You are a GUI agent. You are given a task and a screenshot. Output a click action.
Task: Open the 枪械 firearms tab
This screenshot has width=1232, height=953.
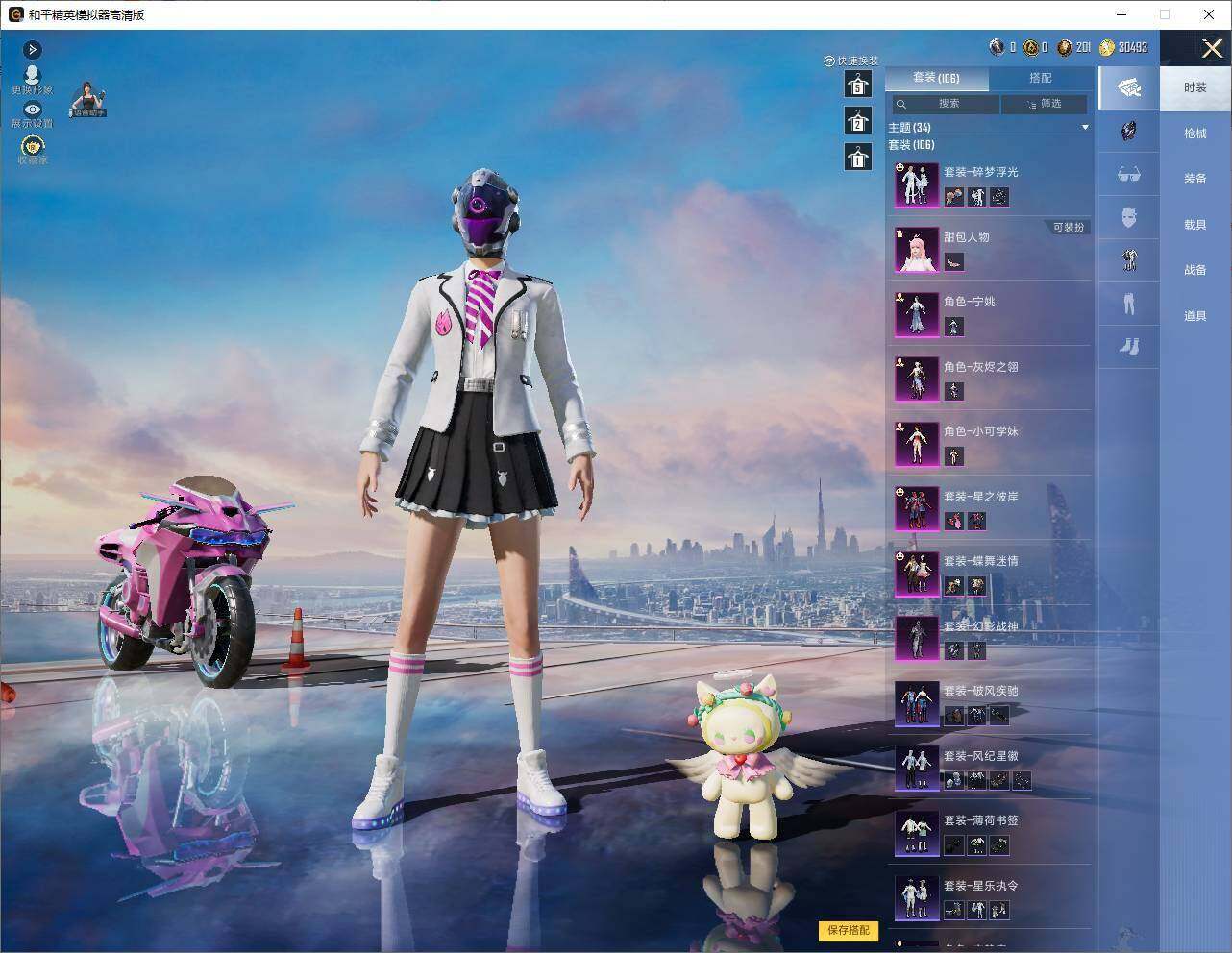[1195, 134]
